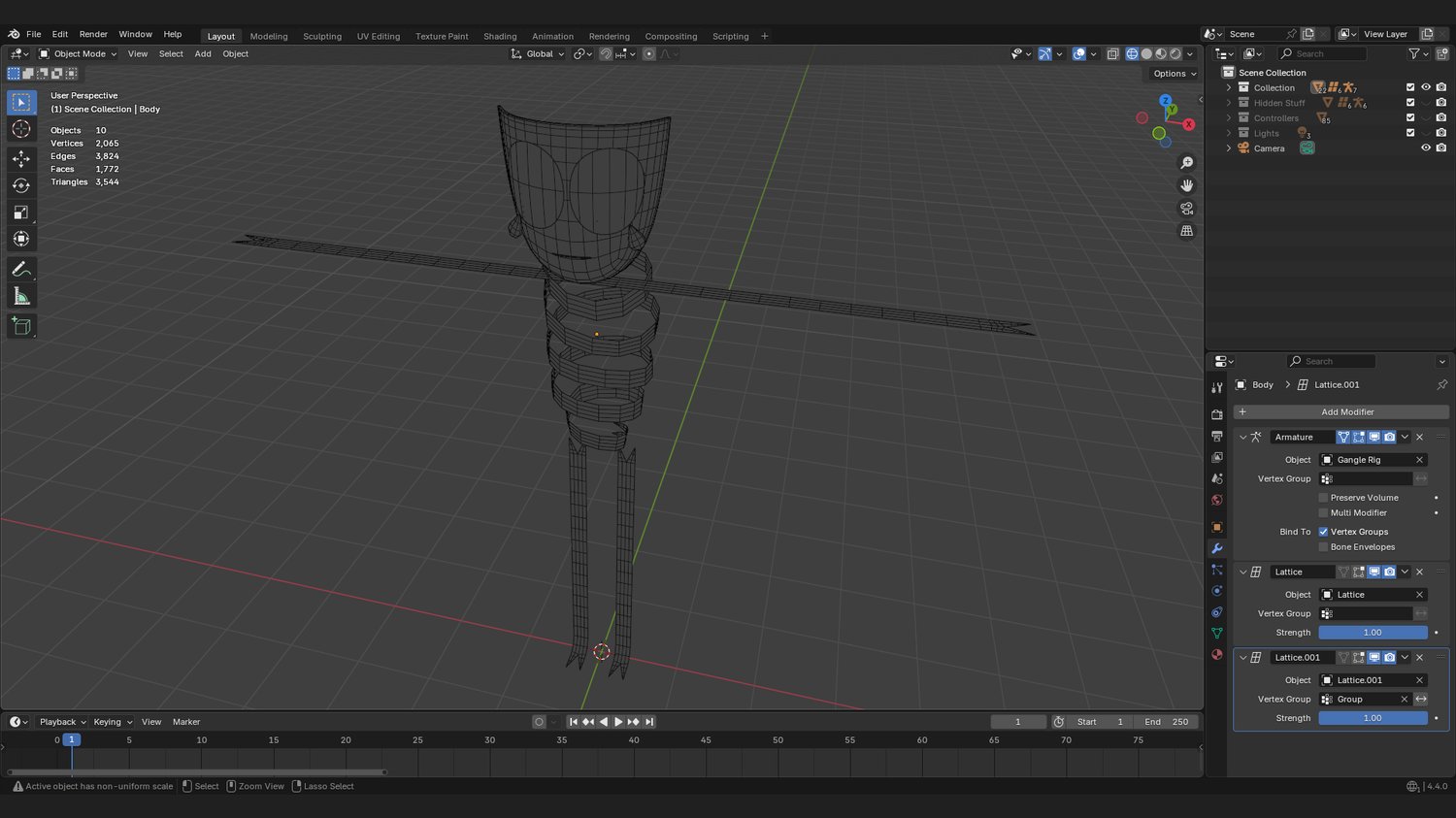The image size is (1456, 818).
Task: Invert the Group vertex group influence
Action: click(1421, 700)
